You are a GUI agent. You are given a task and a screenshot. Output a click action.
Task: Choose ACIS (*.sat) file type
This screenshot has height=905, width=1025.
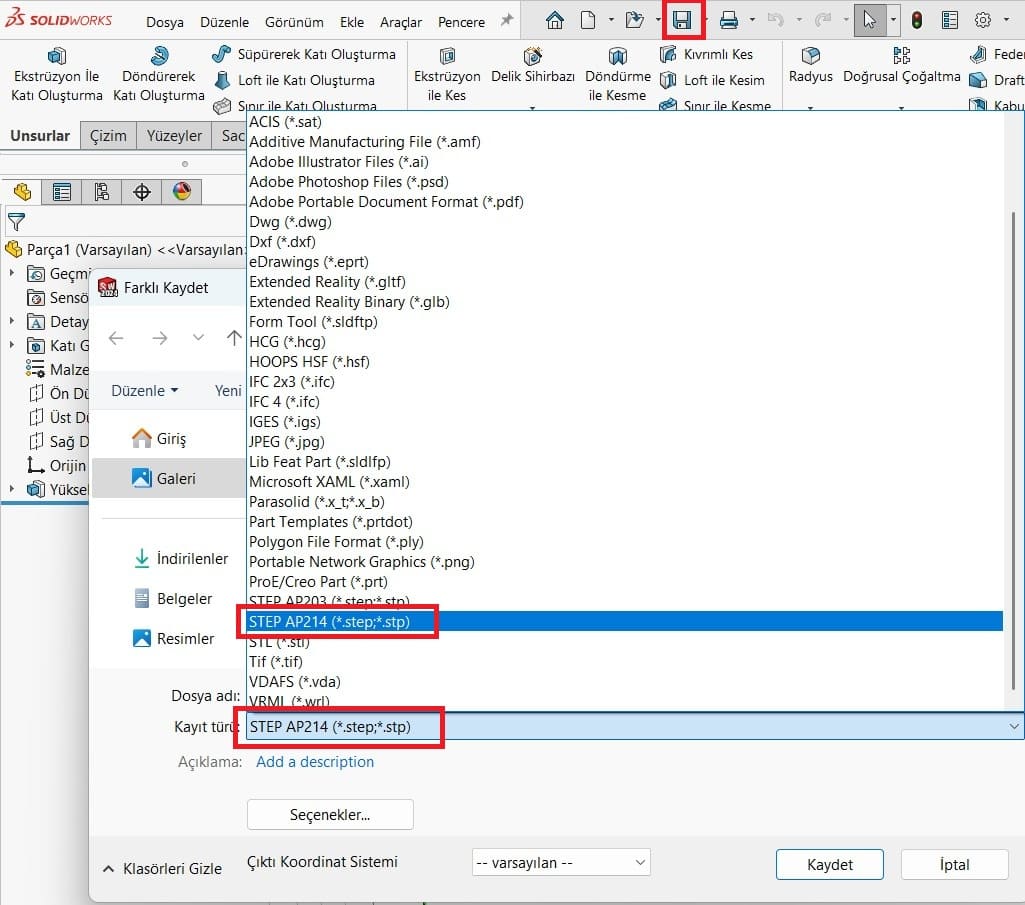point(624,122)
